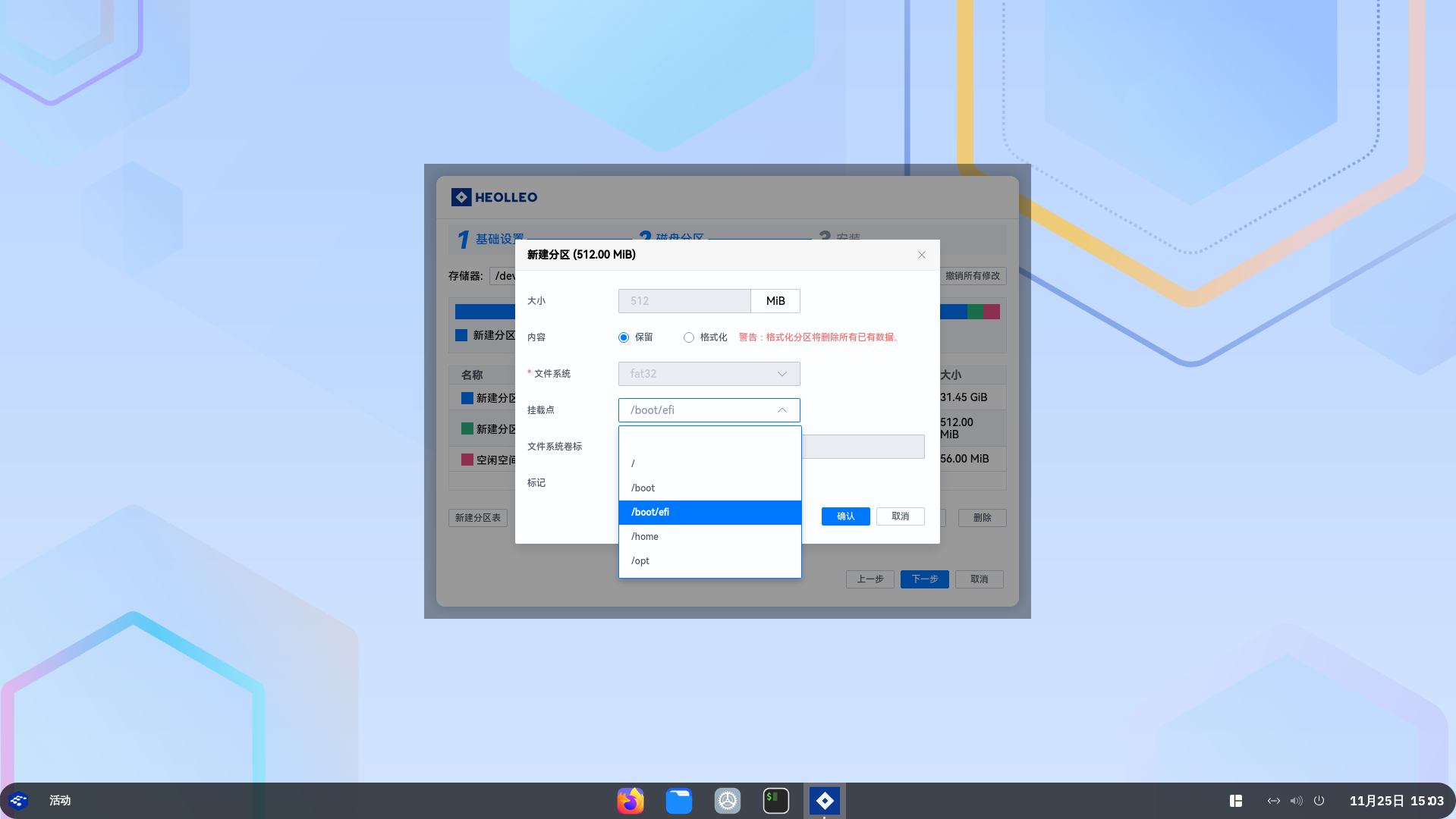Choose /home from the mount point list
Image resolution: width=1456 pixels, height=819 pixels.
coord(709,537)
